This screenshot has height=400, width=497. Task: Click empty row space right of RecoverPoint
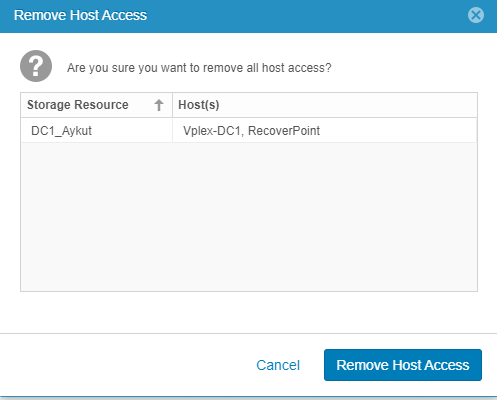coord(398,130)
